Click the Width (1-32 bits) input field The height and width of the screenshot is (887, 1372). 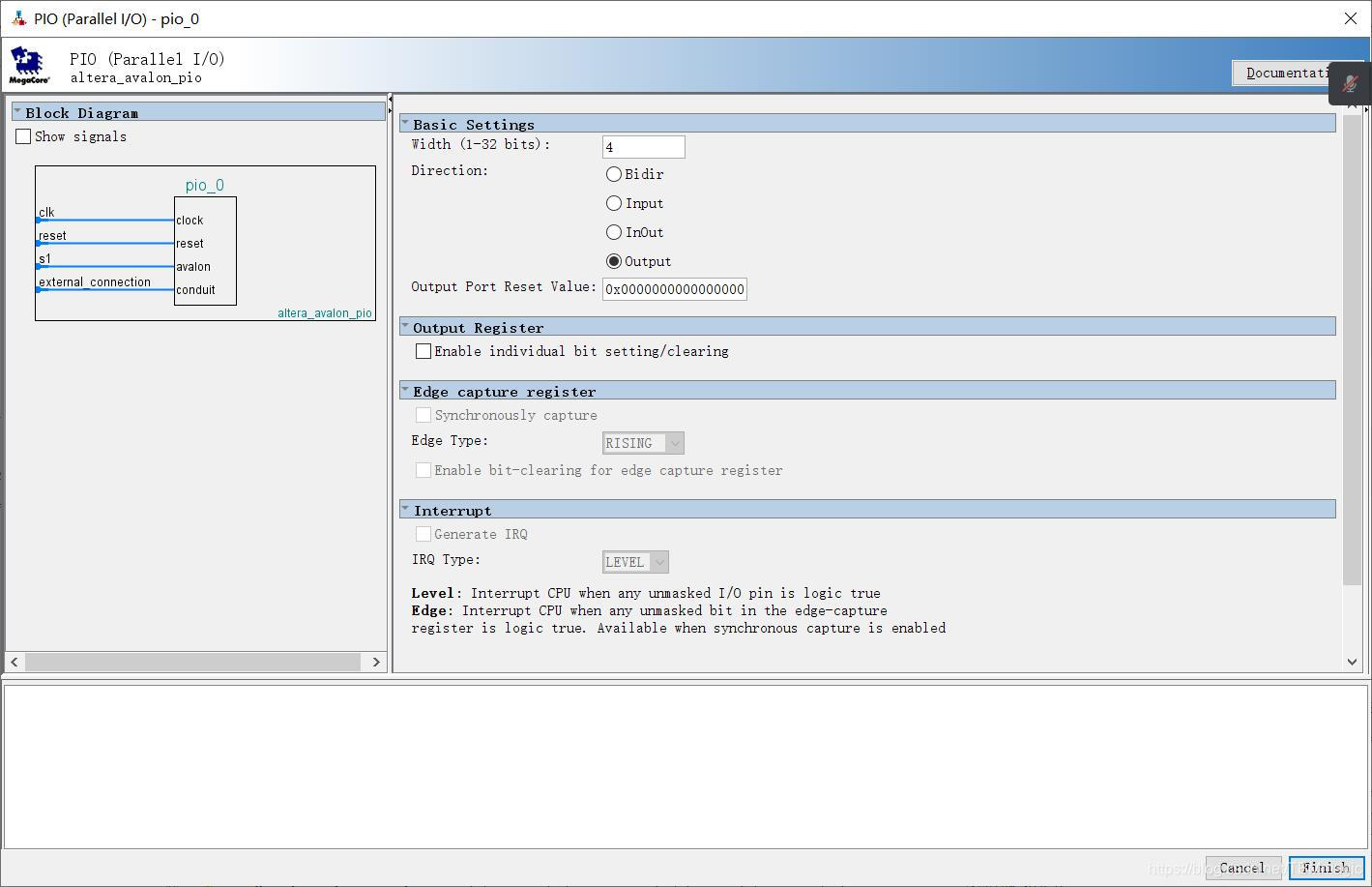[x=644, y=147]
